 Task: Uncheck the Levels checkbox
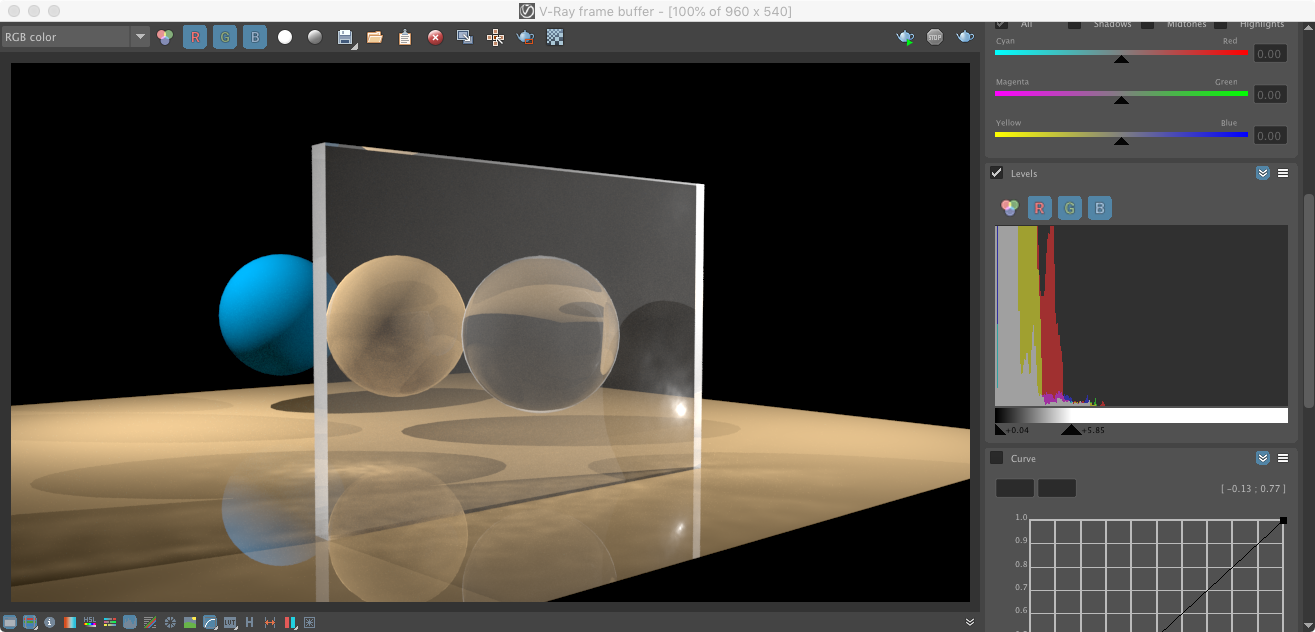pyautogui.click(x=997, y=173)
